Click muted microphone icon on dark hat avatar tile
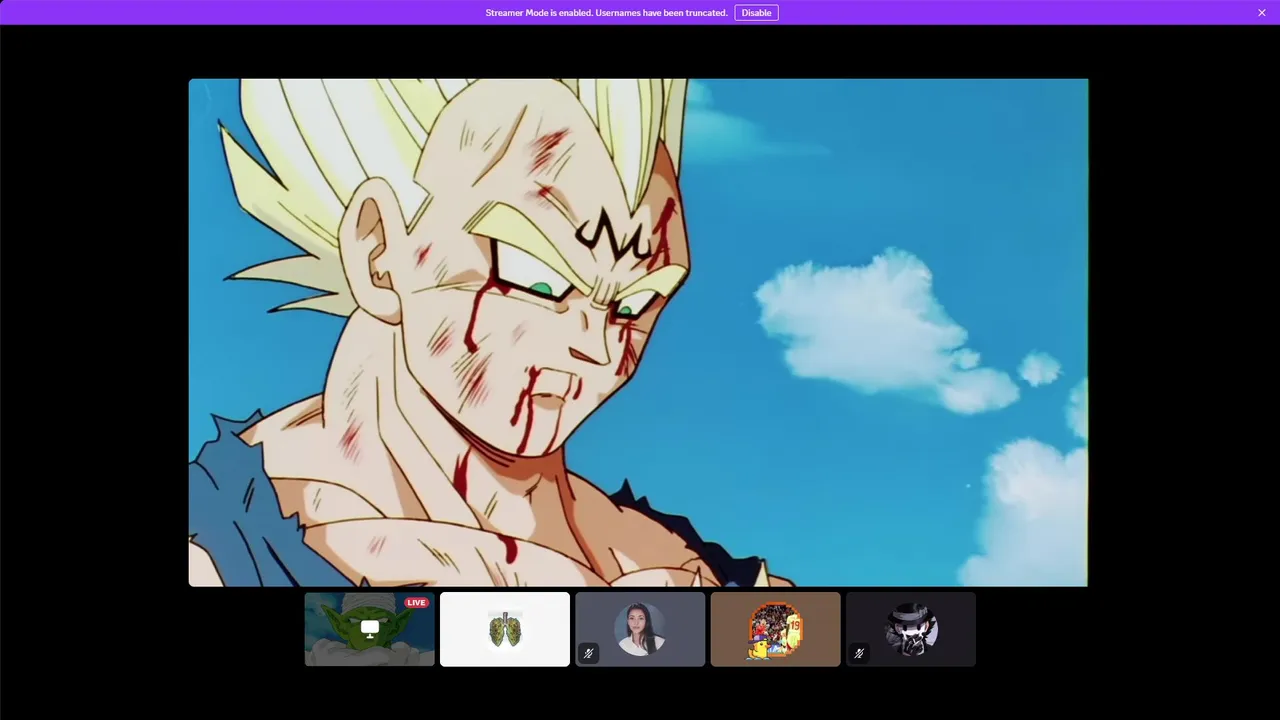The width and height of the screenshot is (1280, 720). 859,653
